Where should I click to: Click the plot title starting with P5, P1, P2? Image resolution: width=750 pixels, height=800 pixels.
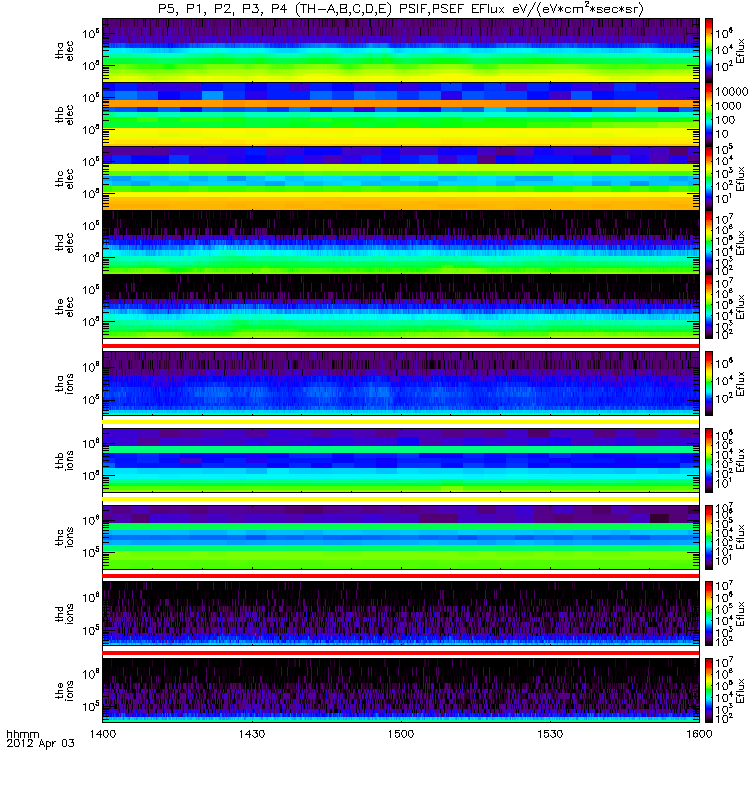pyautogui.click(x=401, y=9)
